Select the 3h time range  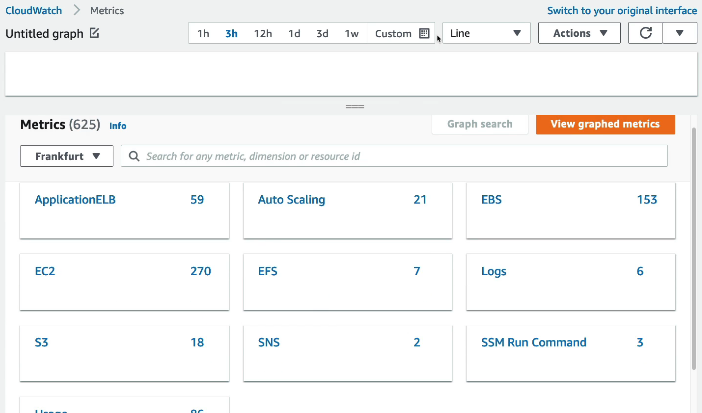(231, 34)
